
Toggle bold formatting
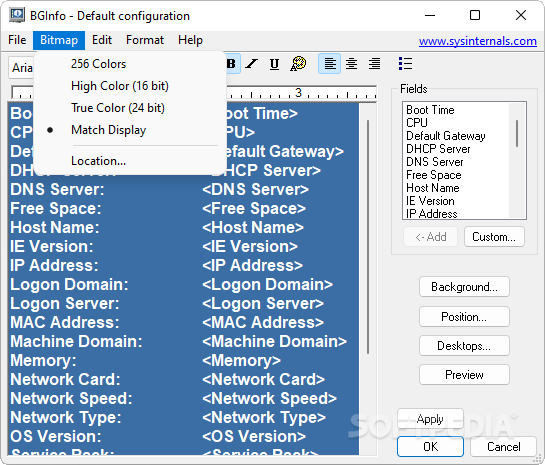pos(232,64)
